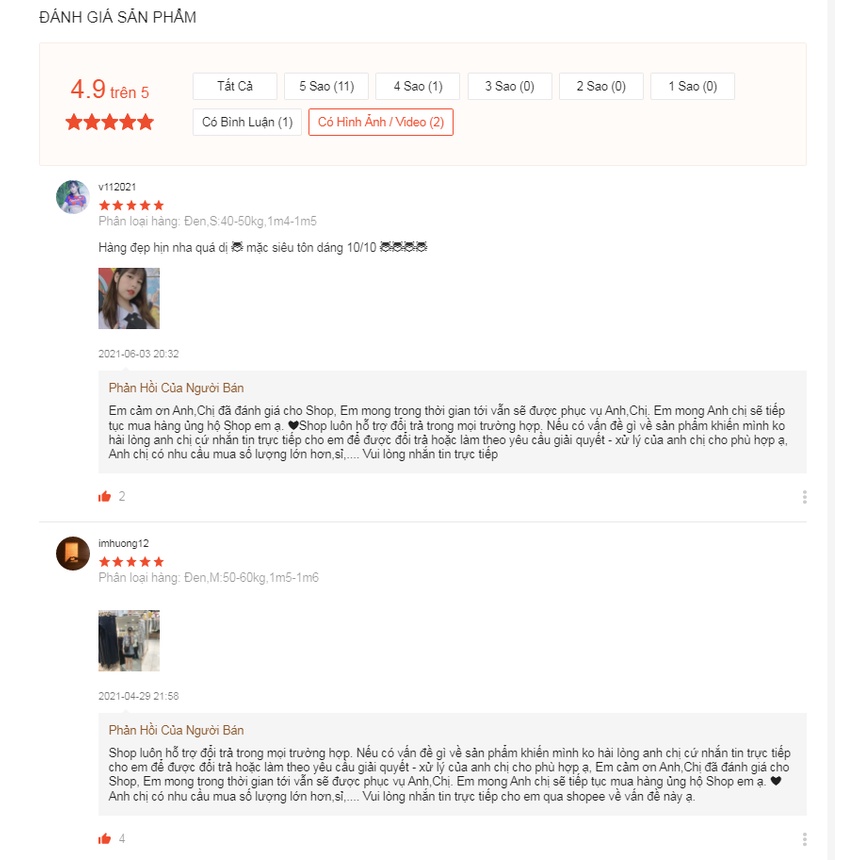This screenshot has height=860, width=860.
Task: Click username imhuong12
Action: pos(123,543)
